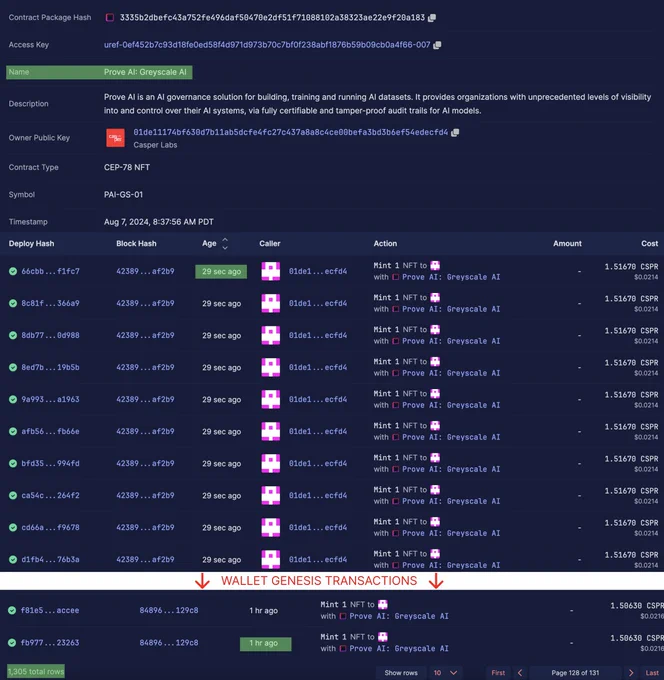Click success status icon for 8db77...0d988
The height and width of the screenshot is (680, 664).
(13, 336)
